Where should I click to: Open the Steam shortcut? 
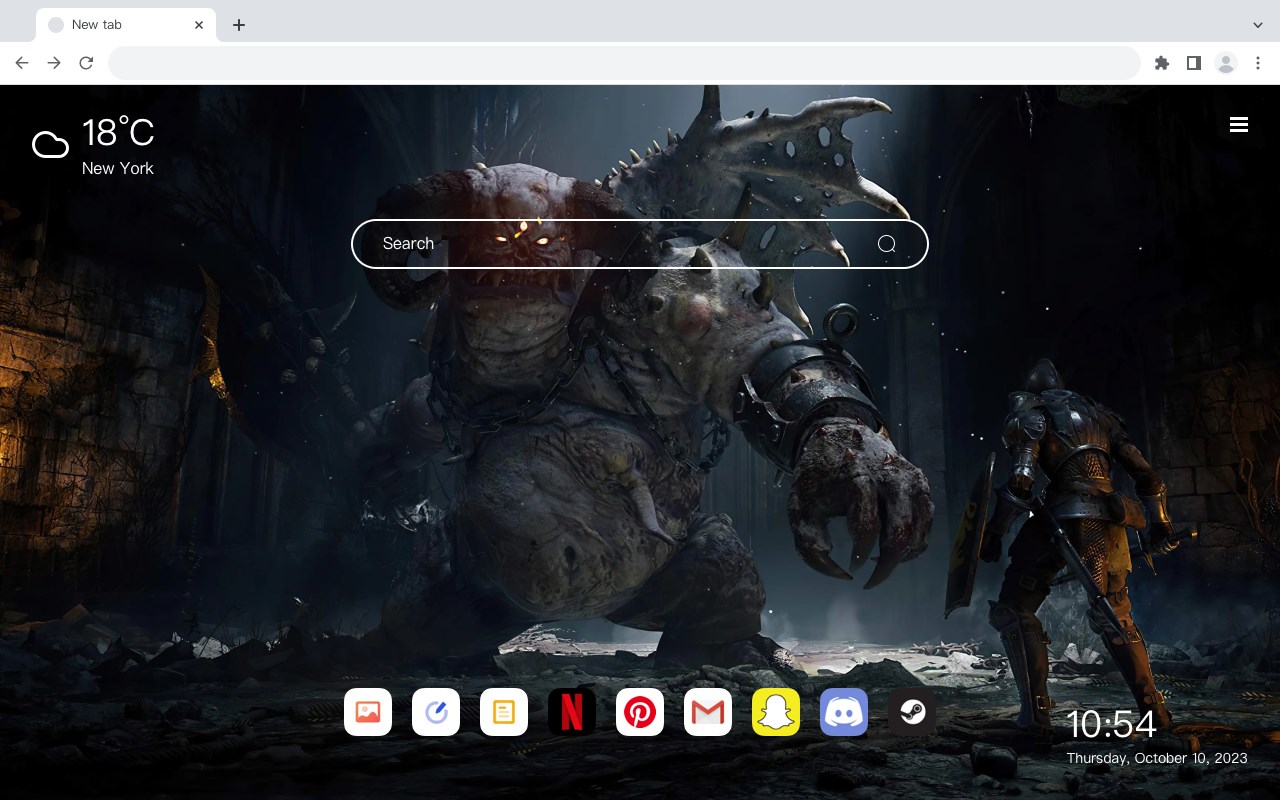coord(912,712)
